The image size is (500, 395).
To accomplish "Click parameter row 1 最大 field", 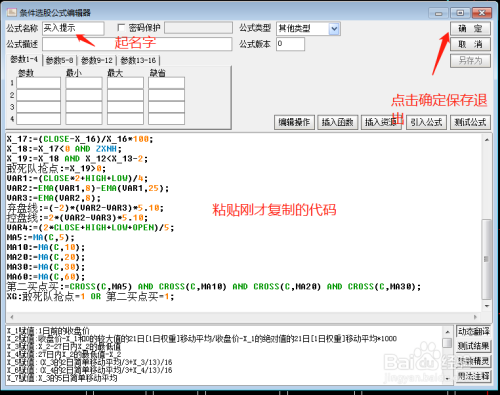I will coord(125,83).
